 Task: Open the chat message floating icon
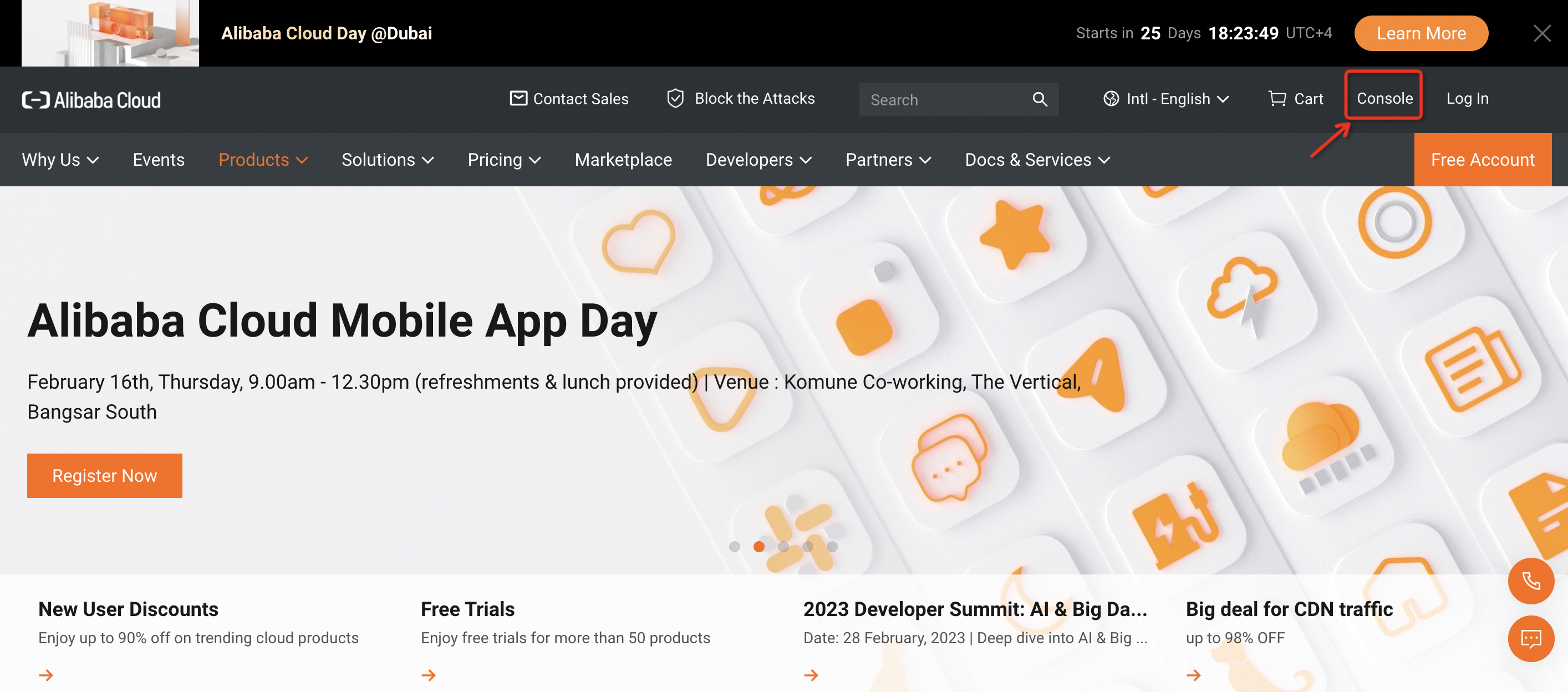coord(1531,638)
